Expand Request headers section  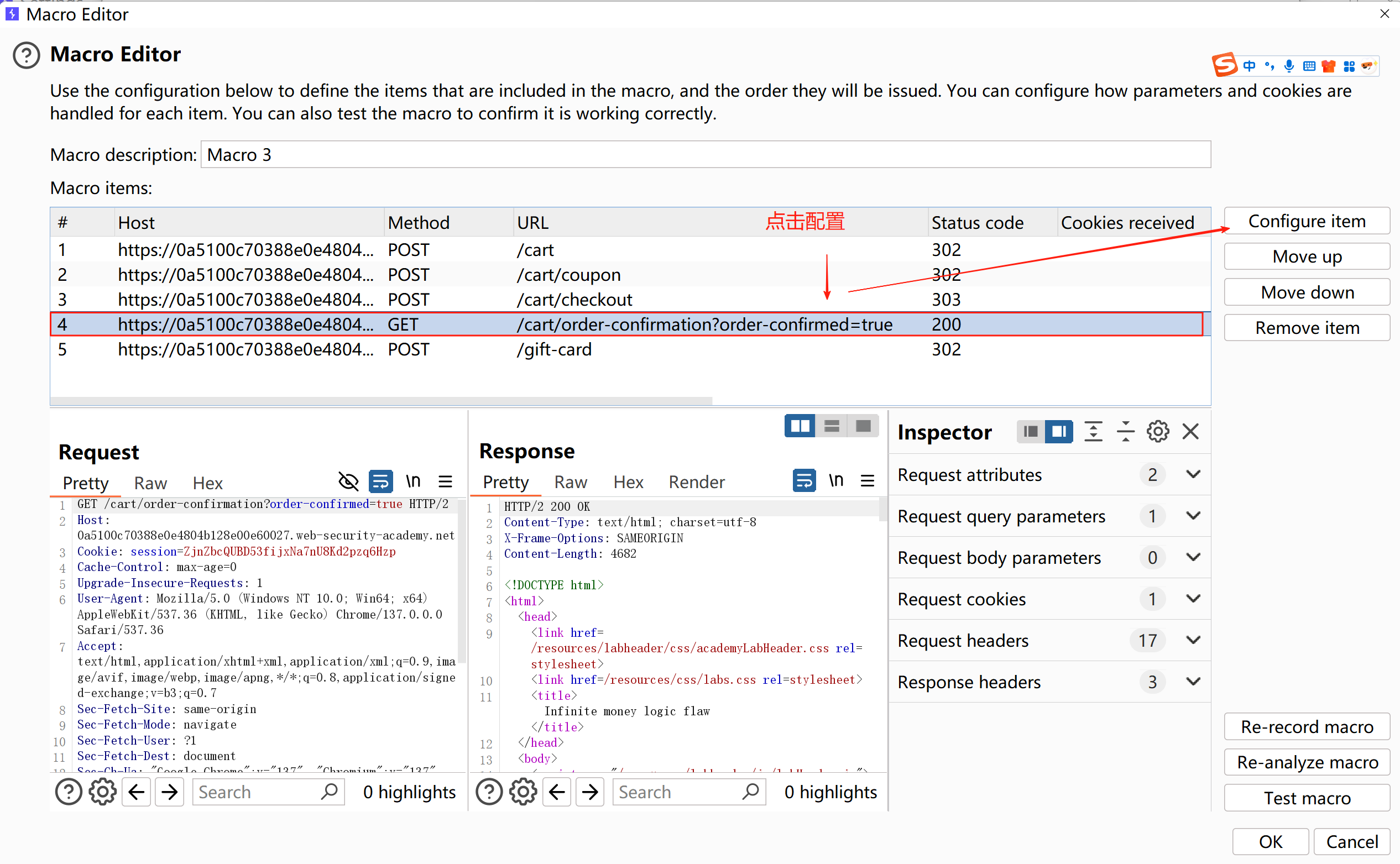(1193, 640)
